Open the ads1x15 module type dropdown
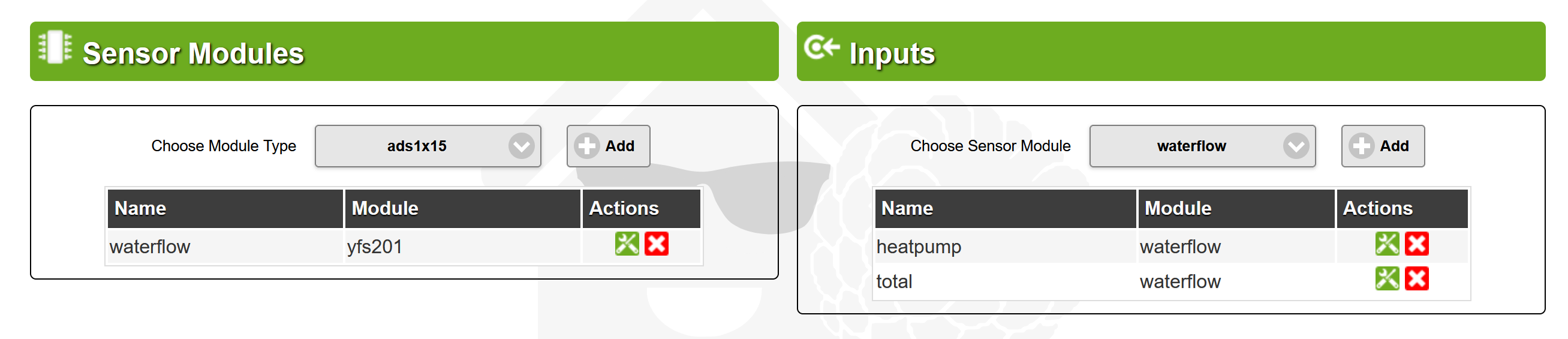 [428, 146]
